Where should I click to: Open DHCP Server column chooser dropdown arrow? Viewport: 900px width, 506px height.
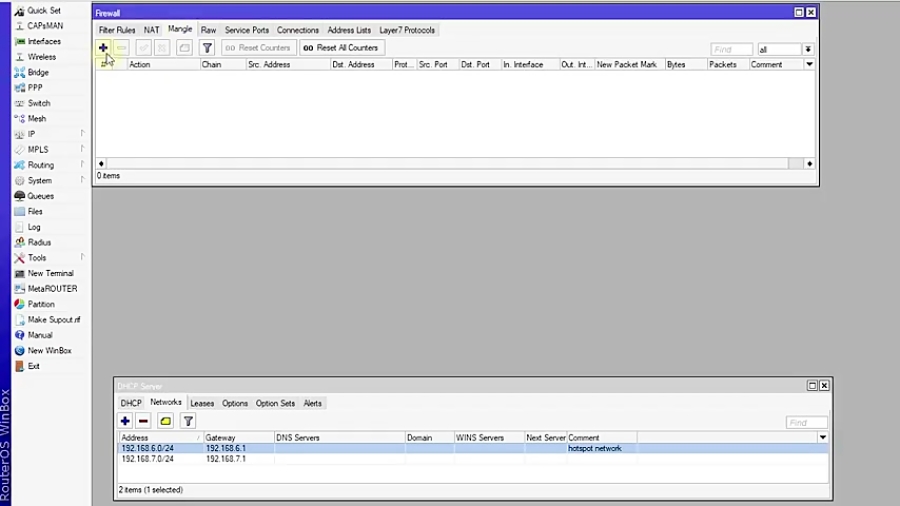click(823, 437)
